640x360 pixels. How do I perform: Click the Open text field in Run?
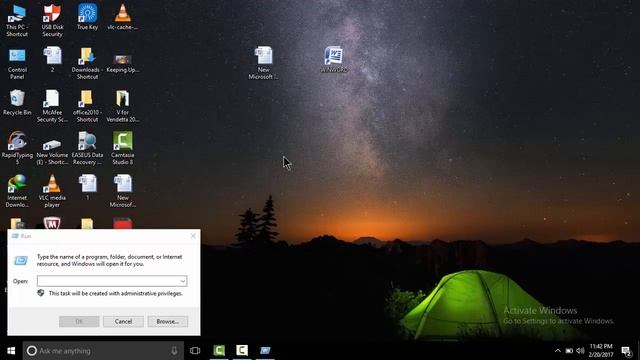[x=108, y=281]
